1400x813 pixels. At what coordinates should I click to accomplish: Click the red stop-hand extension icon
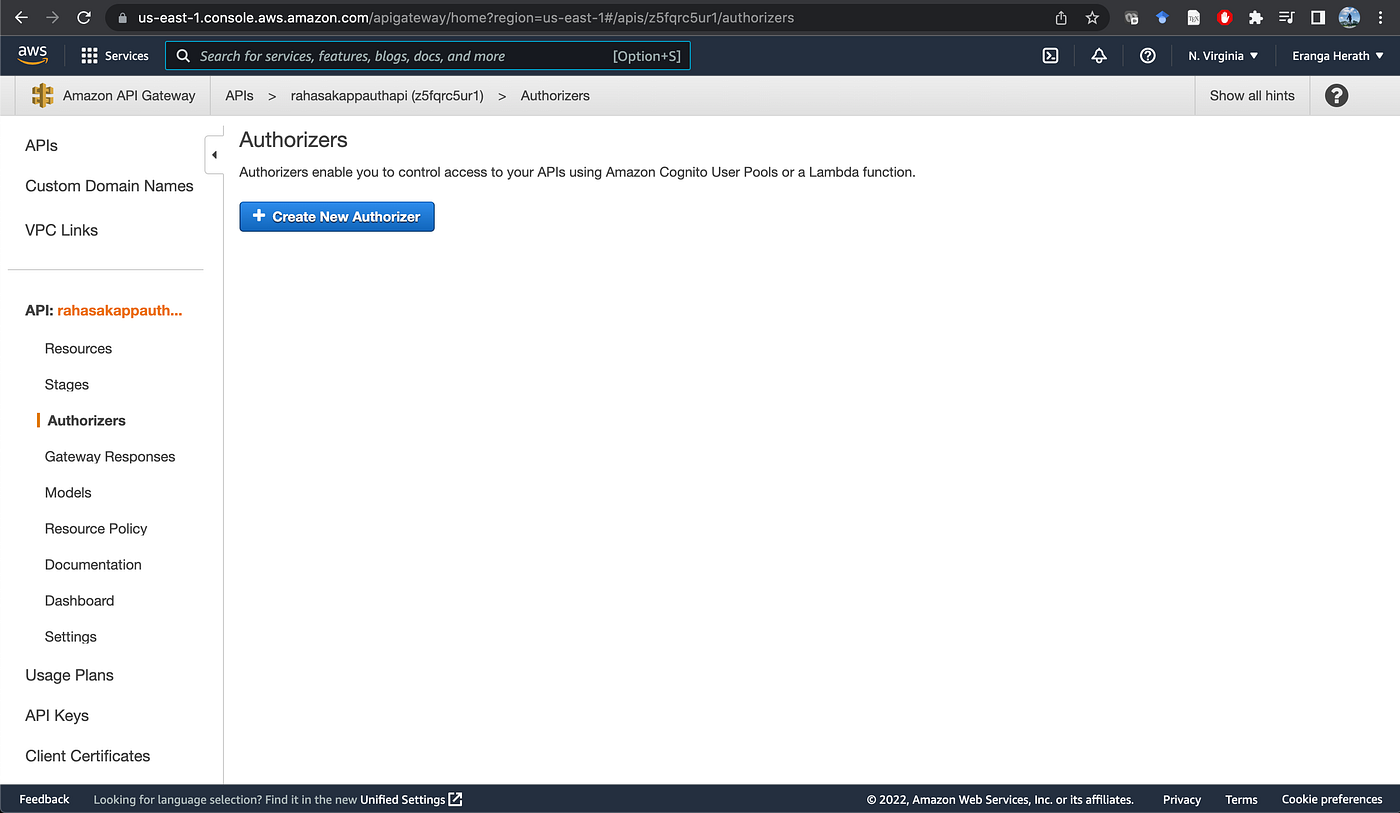click(1225, 18)
